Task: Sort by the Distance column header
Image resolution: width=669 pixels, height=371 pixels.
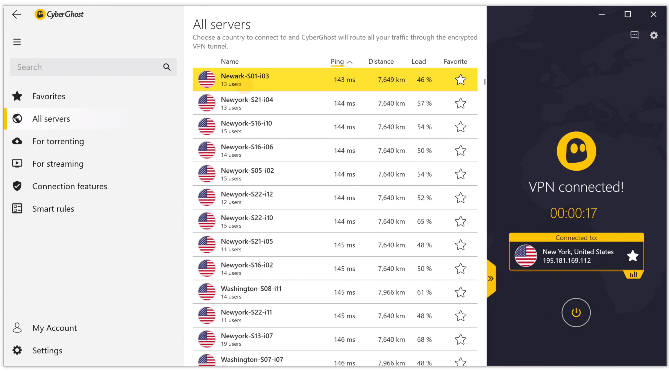Action: (381, 61)
